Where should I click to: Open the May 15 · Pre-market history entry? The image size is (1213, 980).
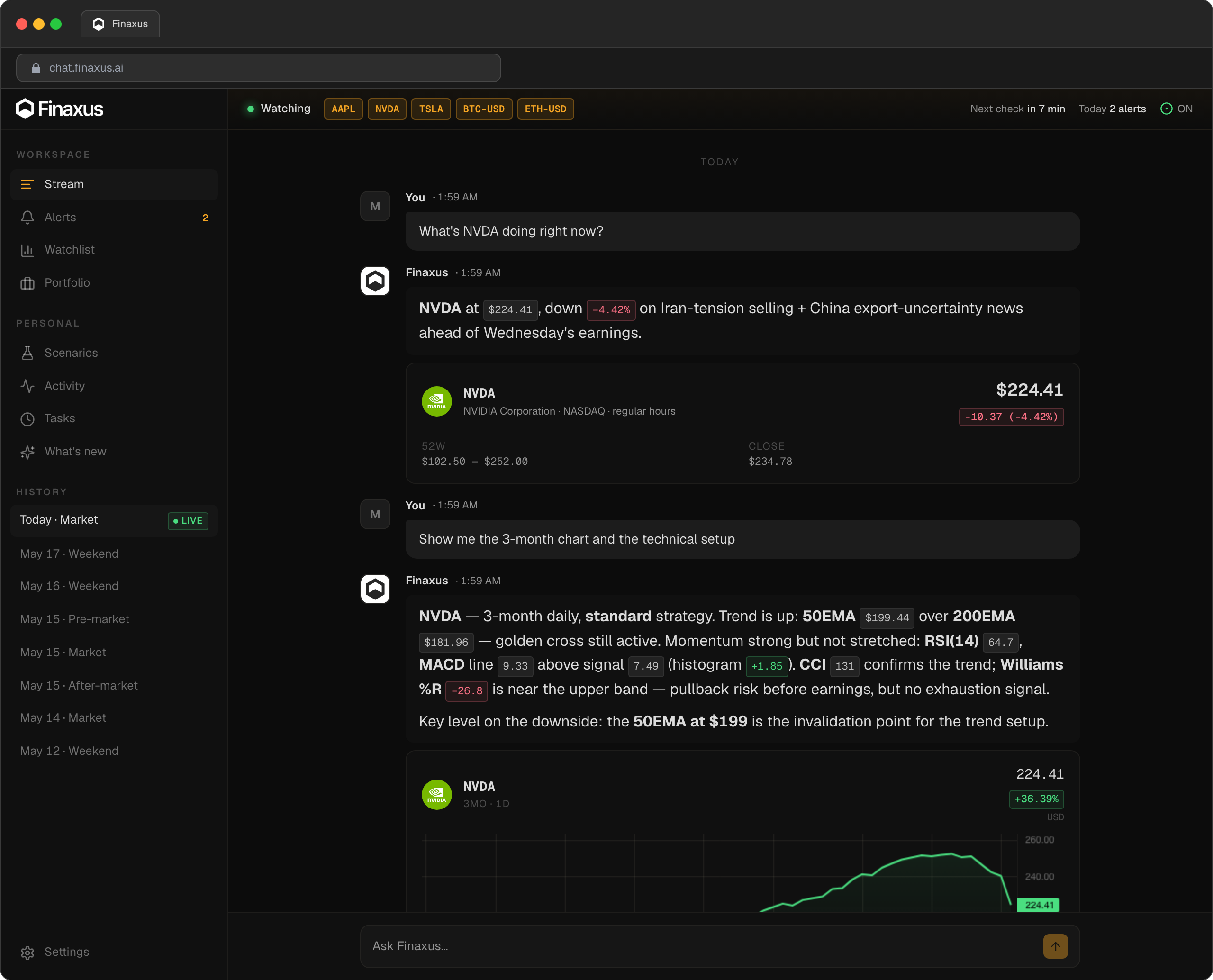tap(114, 619)
